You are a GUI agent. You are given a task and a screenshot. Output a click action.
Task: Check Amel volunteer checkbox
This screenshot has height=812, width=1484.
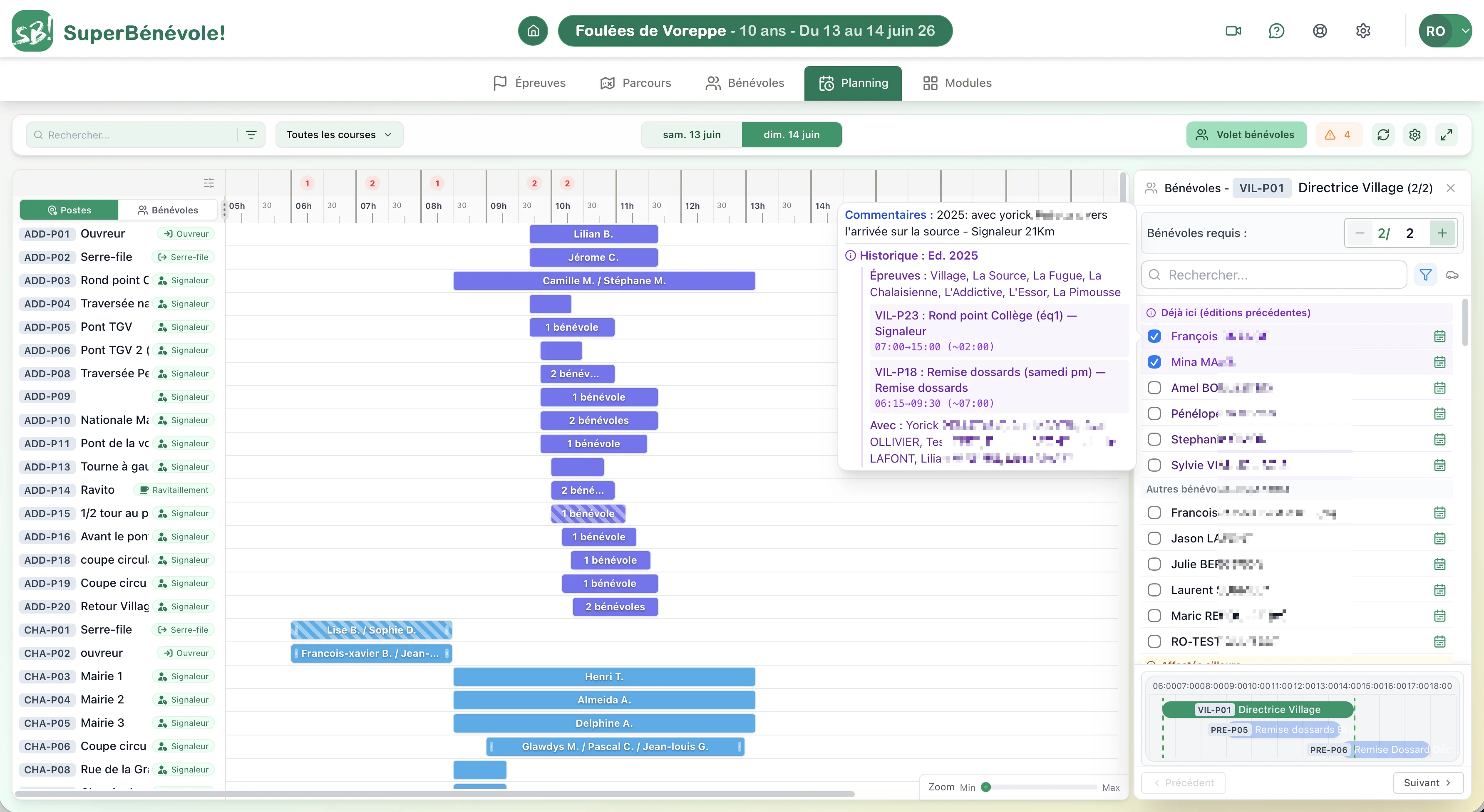pos(1154,388)
